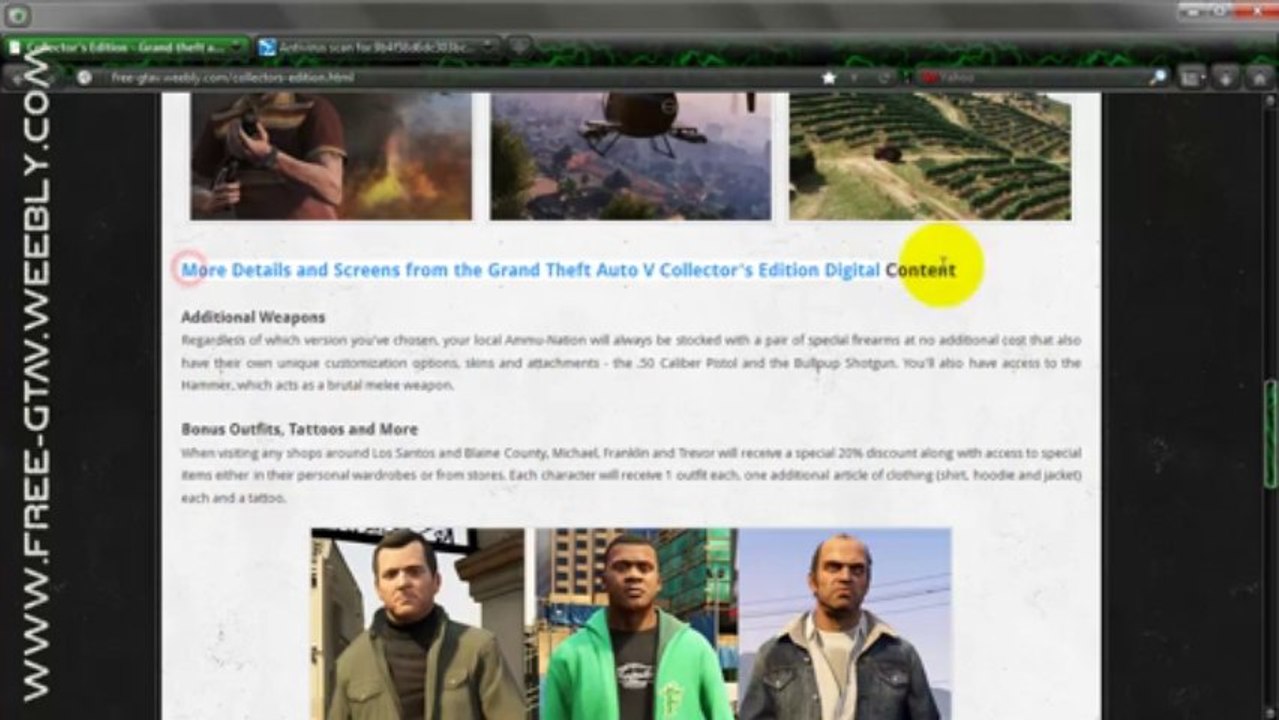Screen dimensions: 1279x720
Task: Reload the current page
Action: click(x=884, y=77)
